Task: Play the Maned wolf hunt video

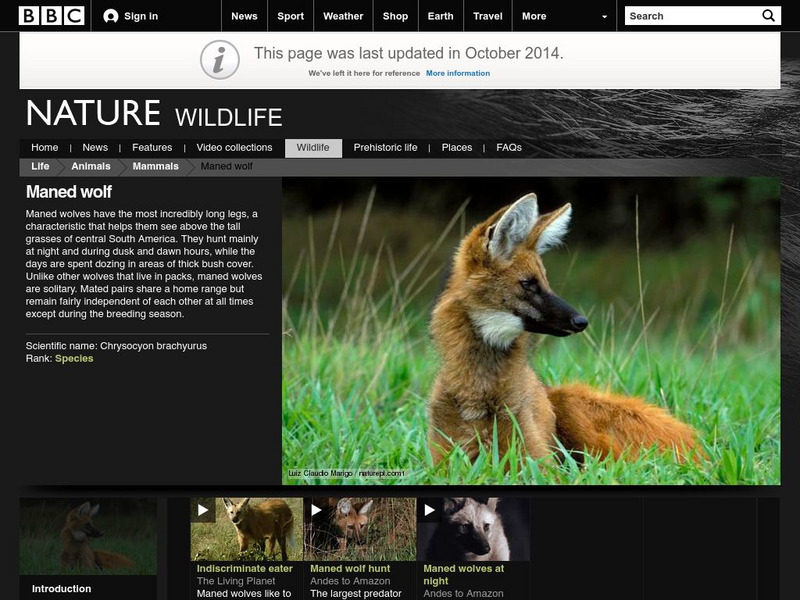Action: tap(316, 510)
